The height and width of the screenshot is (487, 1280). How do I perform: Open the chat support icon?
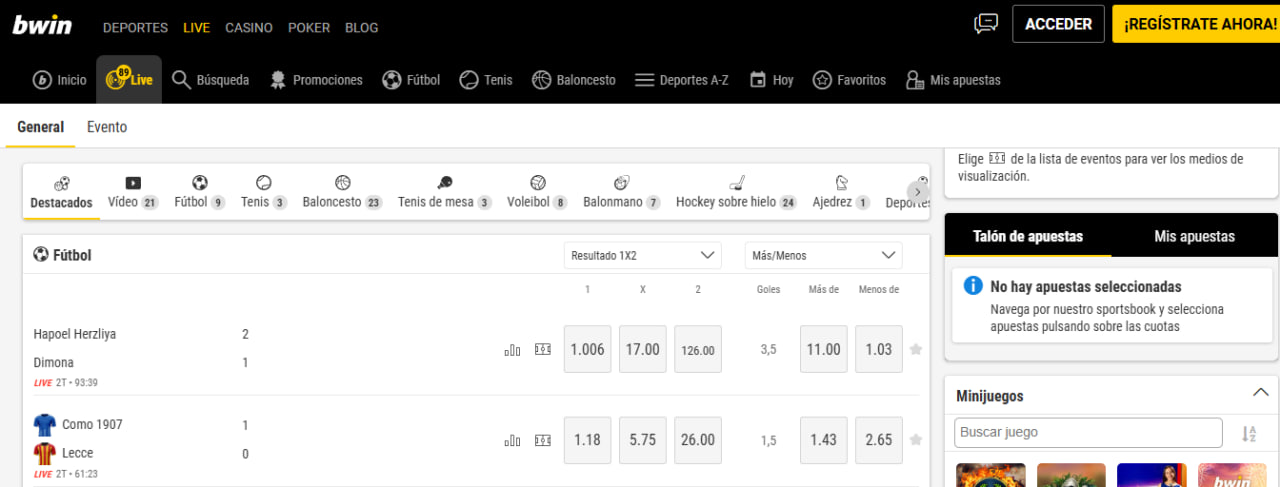(986, 24)
